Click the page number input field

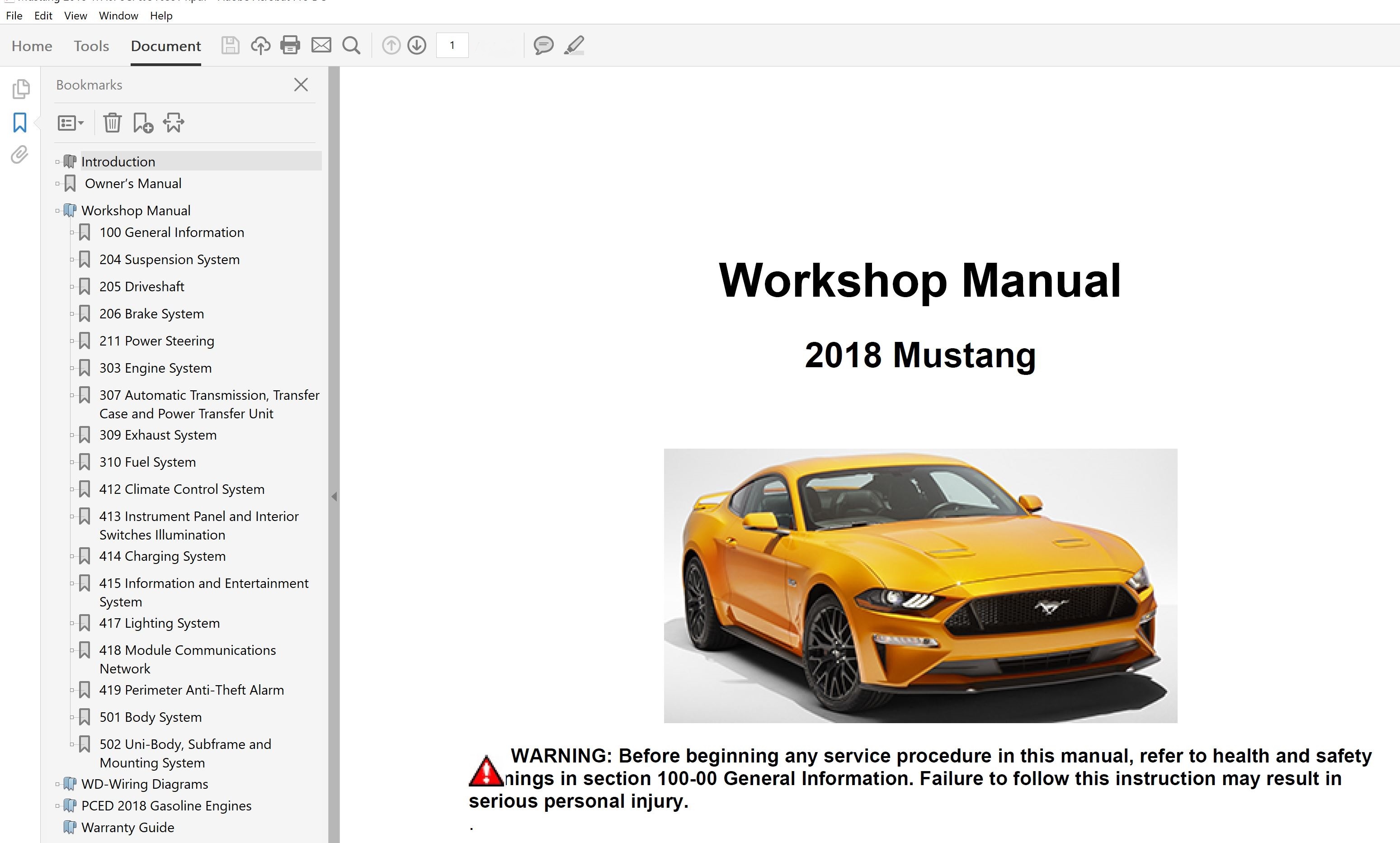(452, 45)
